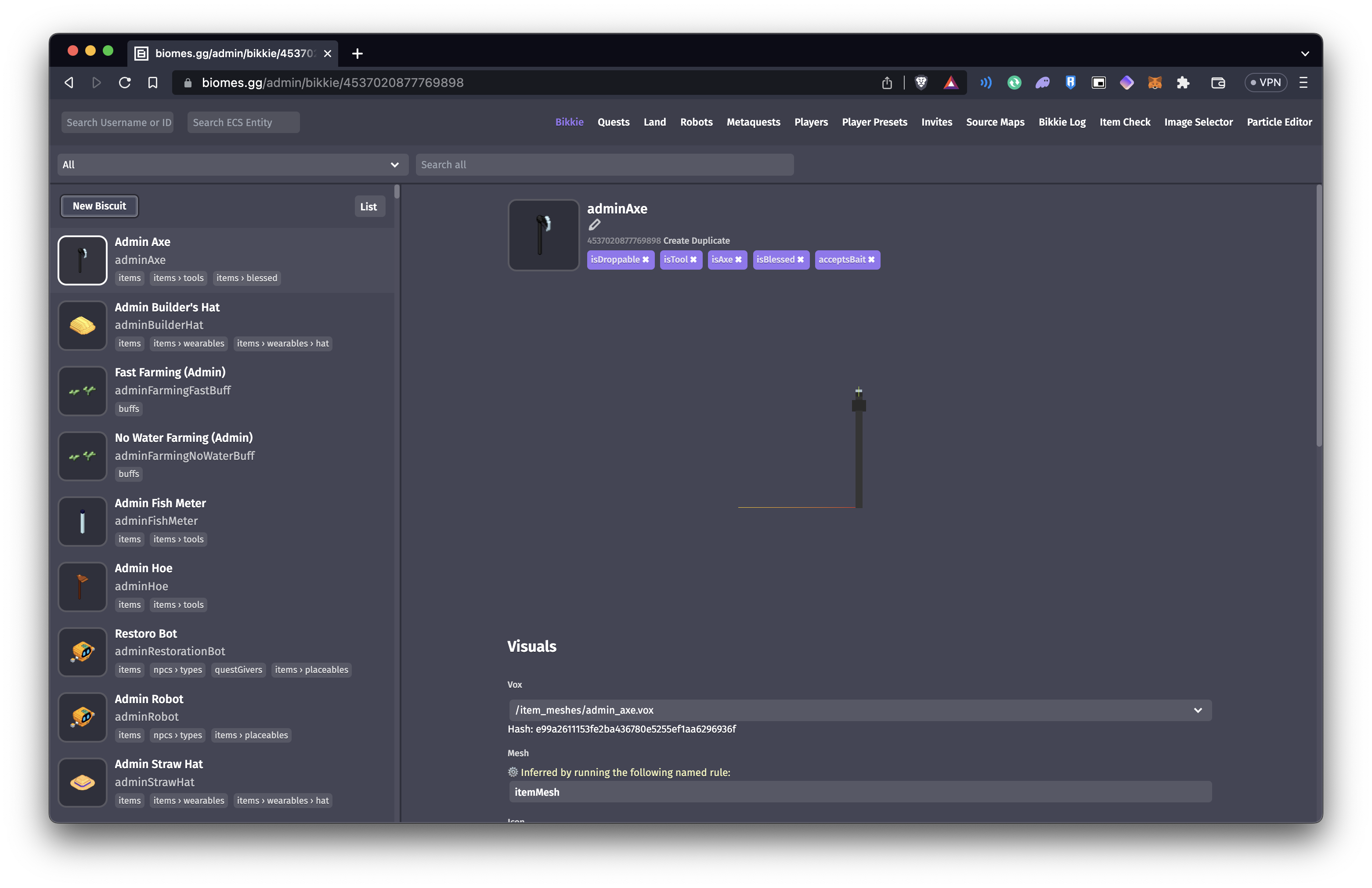The image size is (1372, 888).
Task: Open the Brave wallet icon
Action: click(1217, 83)
